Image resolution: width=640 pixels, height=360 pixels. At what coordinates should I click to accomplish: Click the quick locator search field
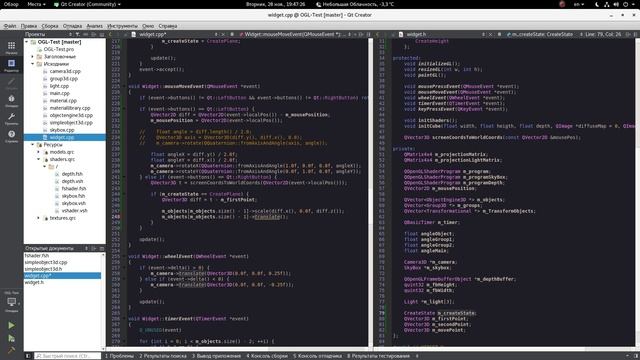point(67,356)
